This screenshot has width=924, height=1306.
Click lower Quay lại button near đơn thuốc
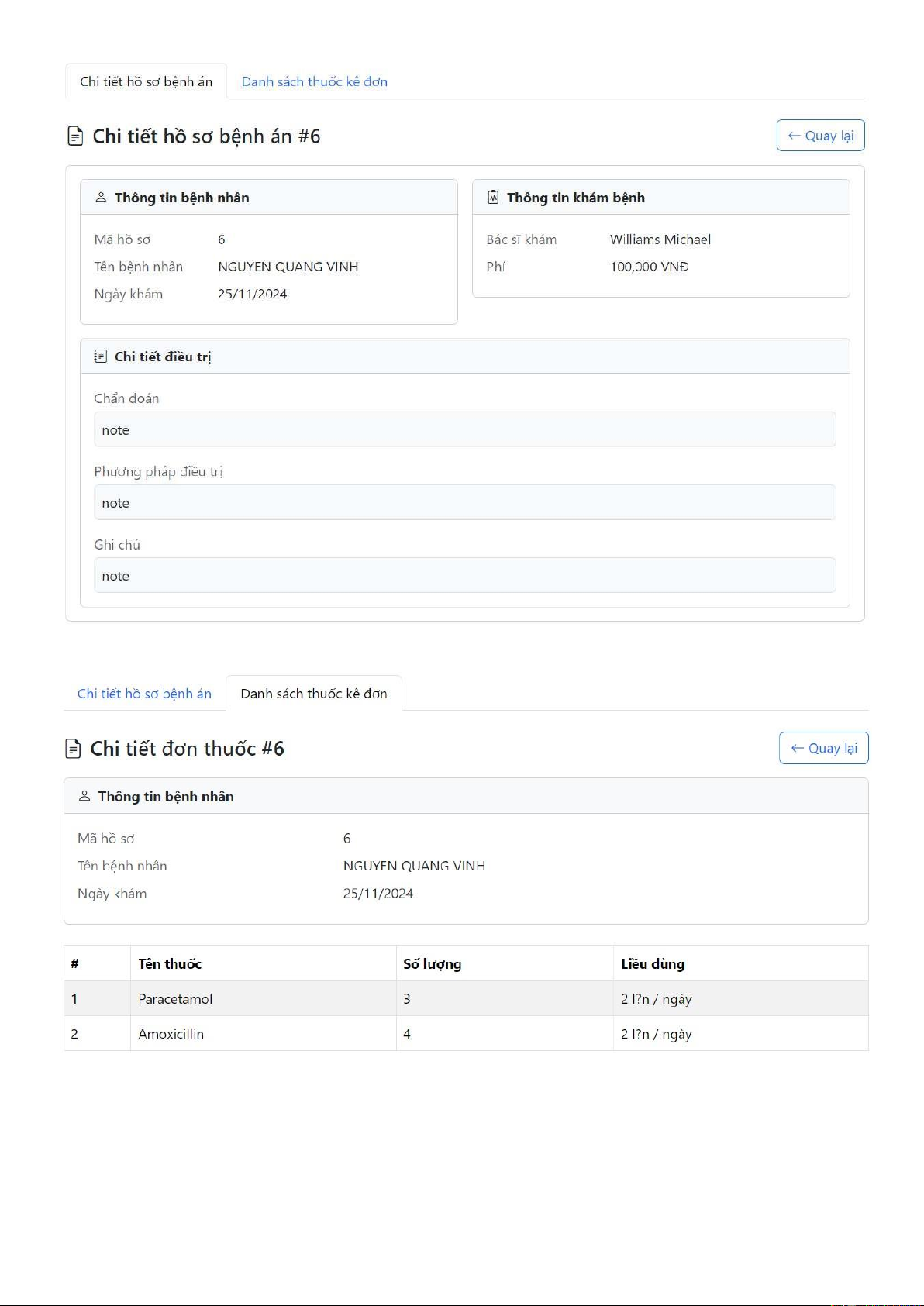pyautogui.click(x=824, y=748)
